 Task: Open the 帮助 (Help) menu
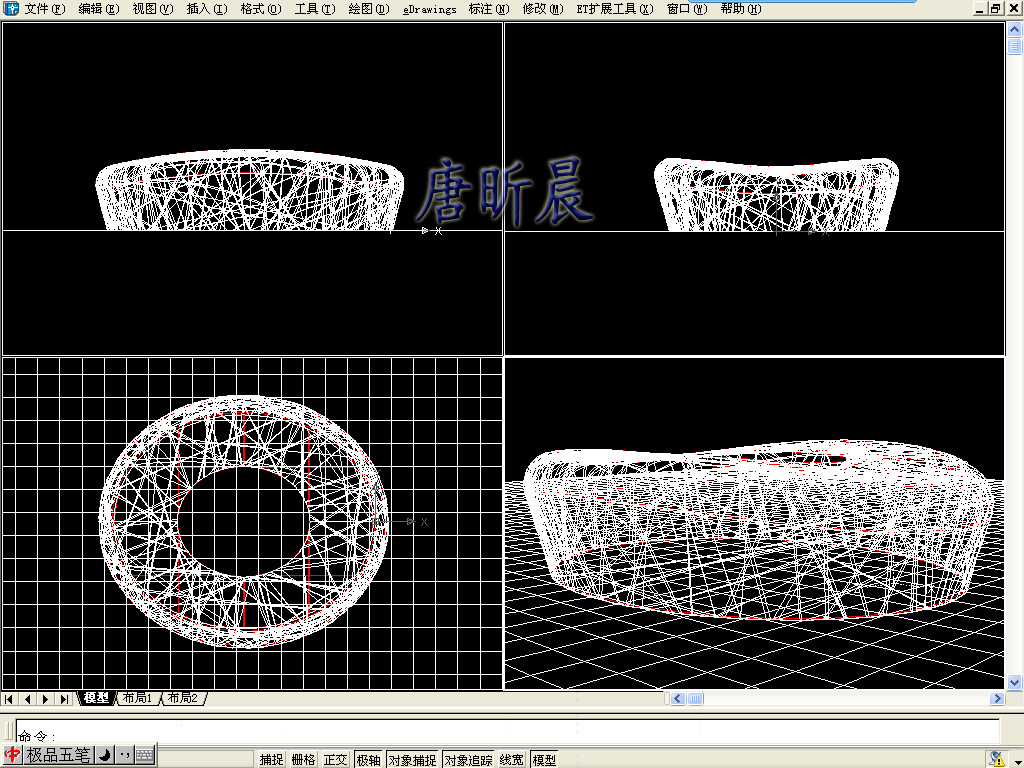(741, 8)
